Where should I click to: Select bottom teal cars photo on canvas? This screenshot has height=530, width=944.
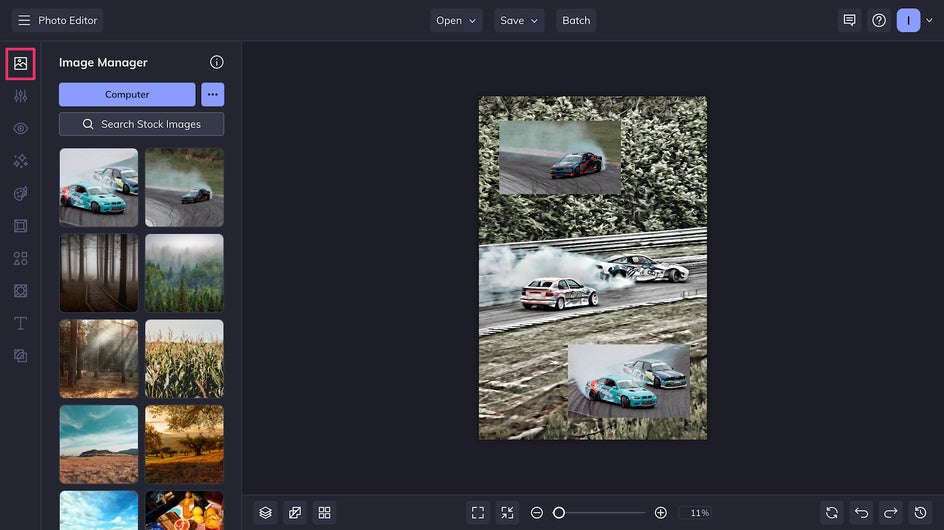pyautogui.click(x=629, y=381)
